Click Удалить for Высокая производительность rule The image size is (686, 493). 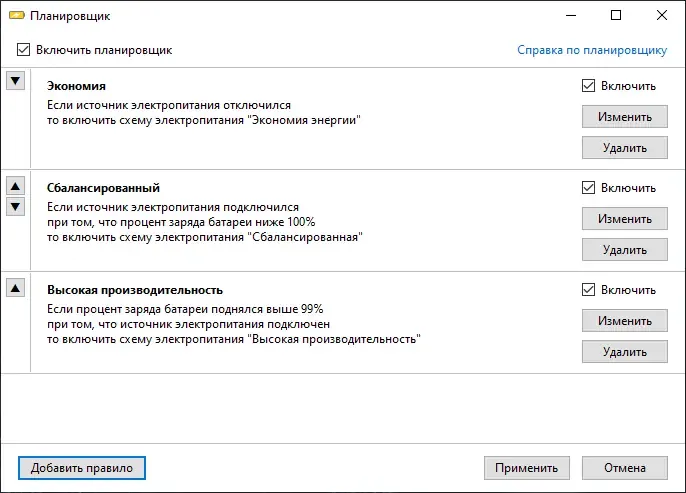pos(624,352)
